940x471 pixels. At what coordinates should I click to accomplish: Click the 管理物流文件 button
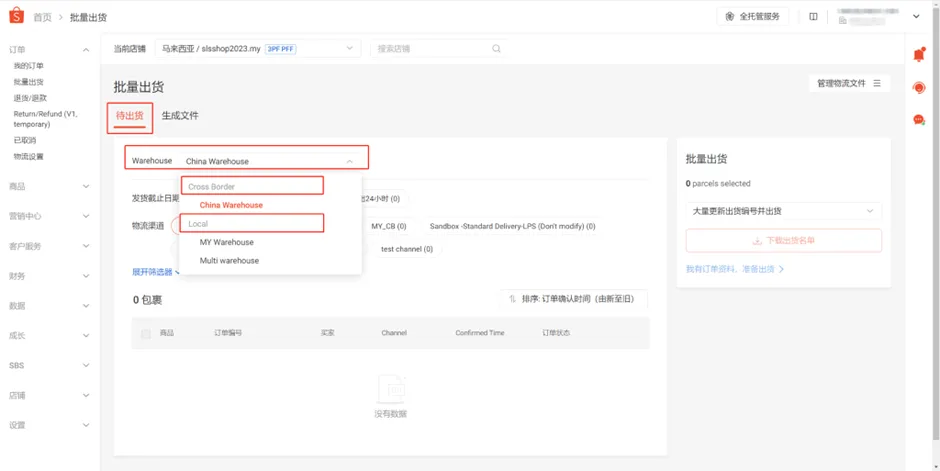pos(849,83)
